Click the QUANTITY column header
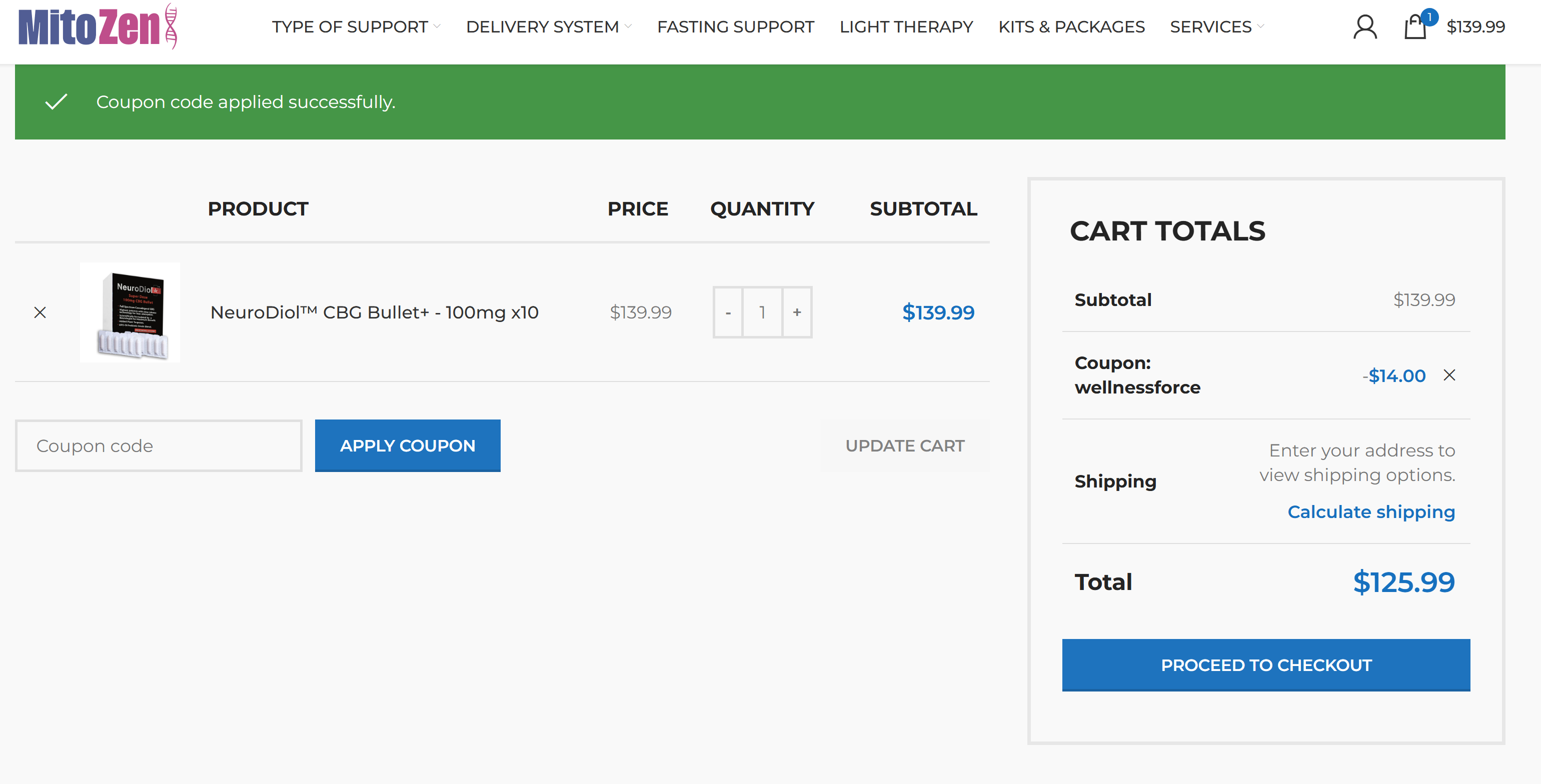Image resolution: width=1541 pixels, height=784 pixels. [762, 208]
